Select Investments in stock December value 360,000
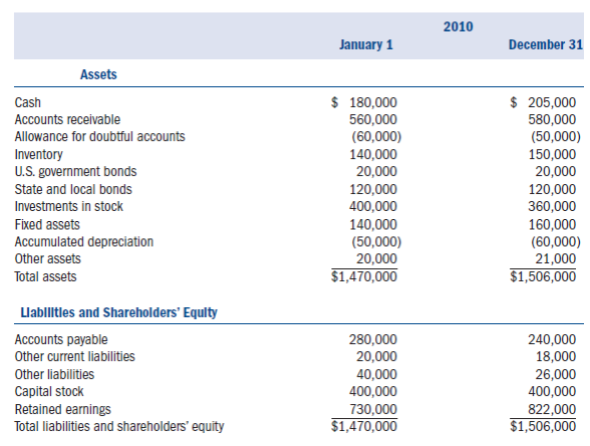Screen dimensions: 590x446 point(552,206)
